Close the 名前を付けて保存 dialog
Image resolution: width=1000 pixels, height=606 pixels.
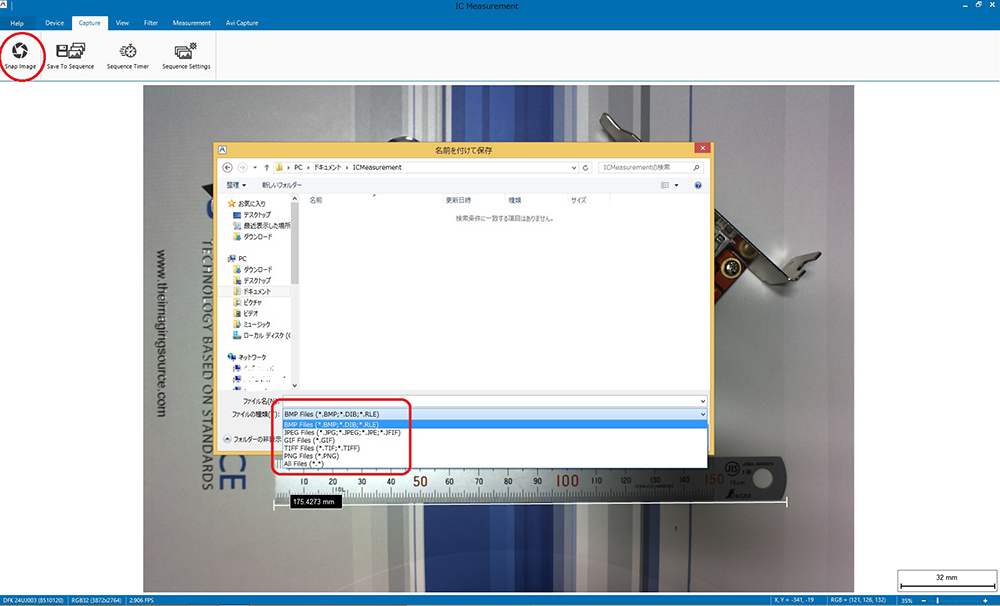tap(702, 148)
